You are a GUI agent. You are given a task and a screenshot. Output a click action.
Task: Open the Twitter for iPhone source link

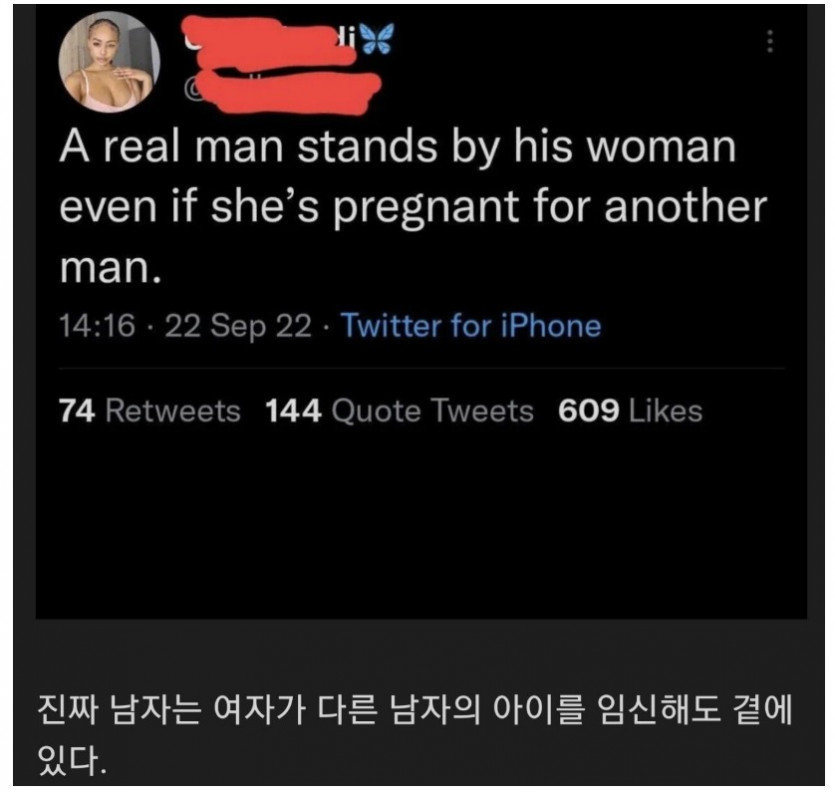(471, 325)
